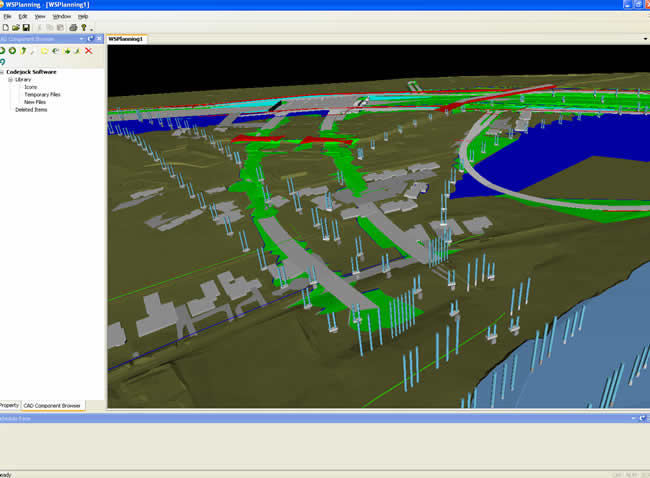Select the Icons item under Library

point(30,87)
